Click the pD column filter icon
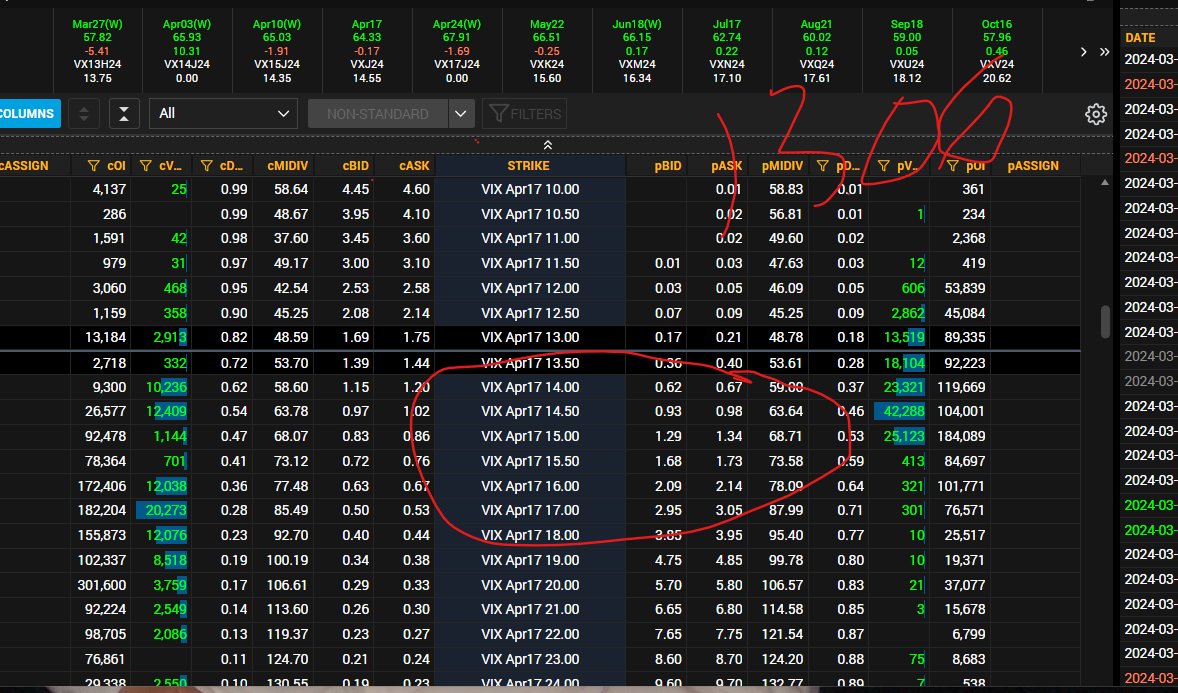 (823, 166)
